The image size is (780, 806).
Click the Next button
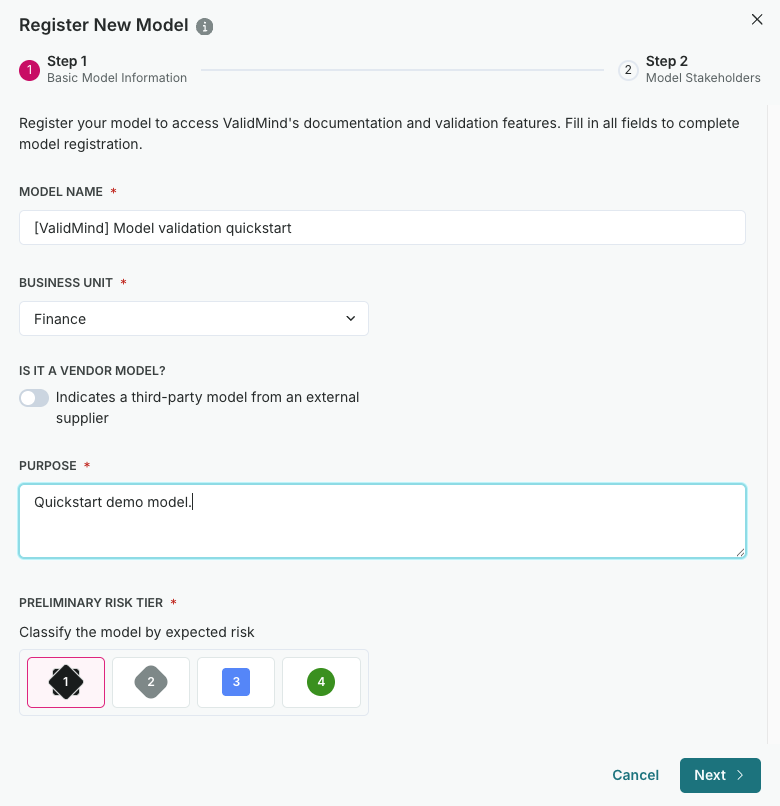click(720, 775)
